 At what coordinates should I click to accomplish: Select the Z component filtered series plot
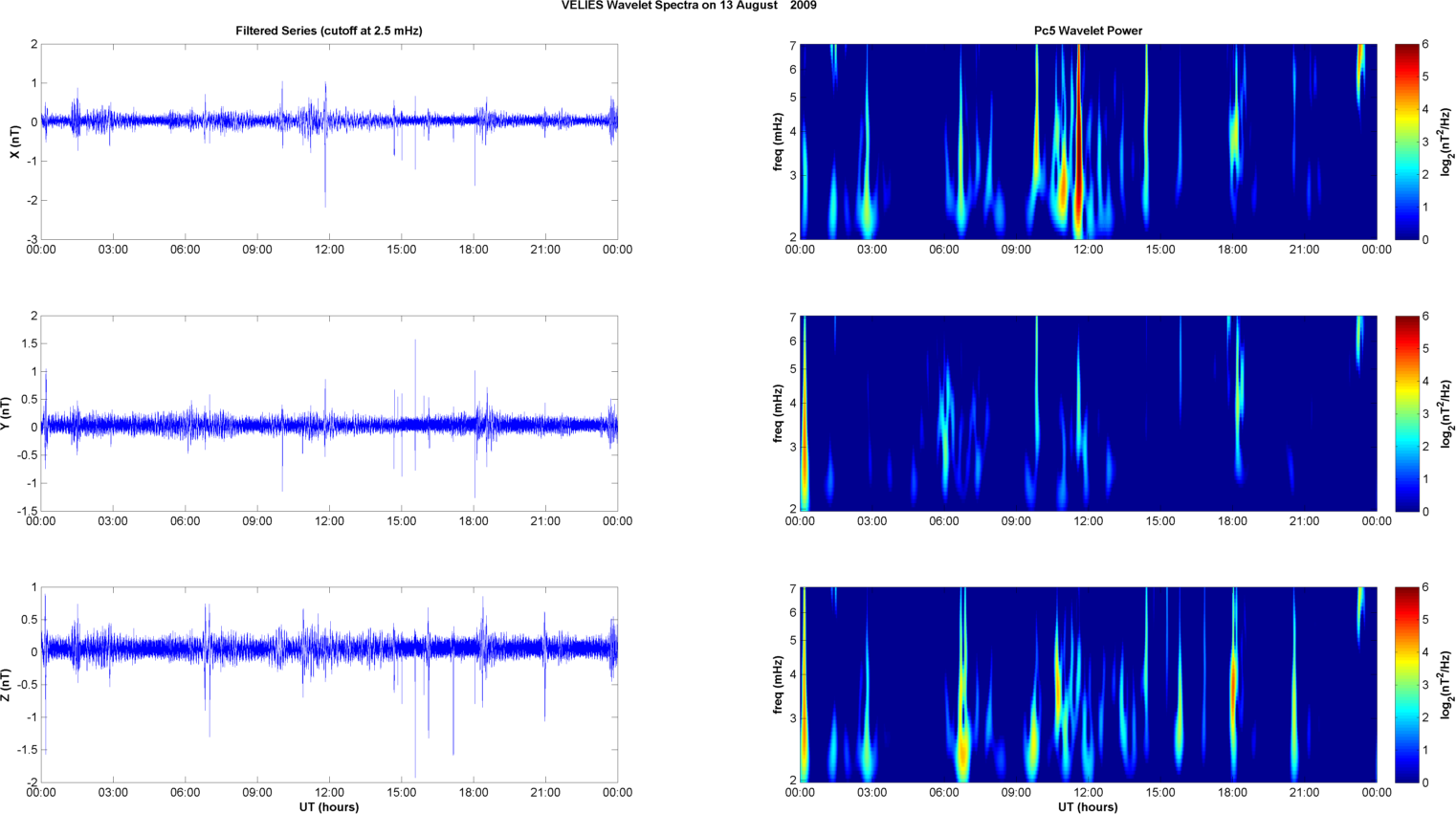329,685
